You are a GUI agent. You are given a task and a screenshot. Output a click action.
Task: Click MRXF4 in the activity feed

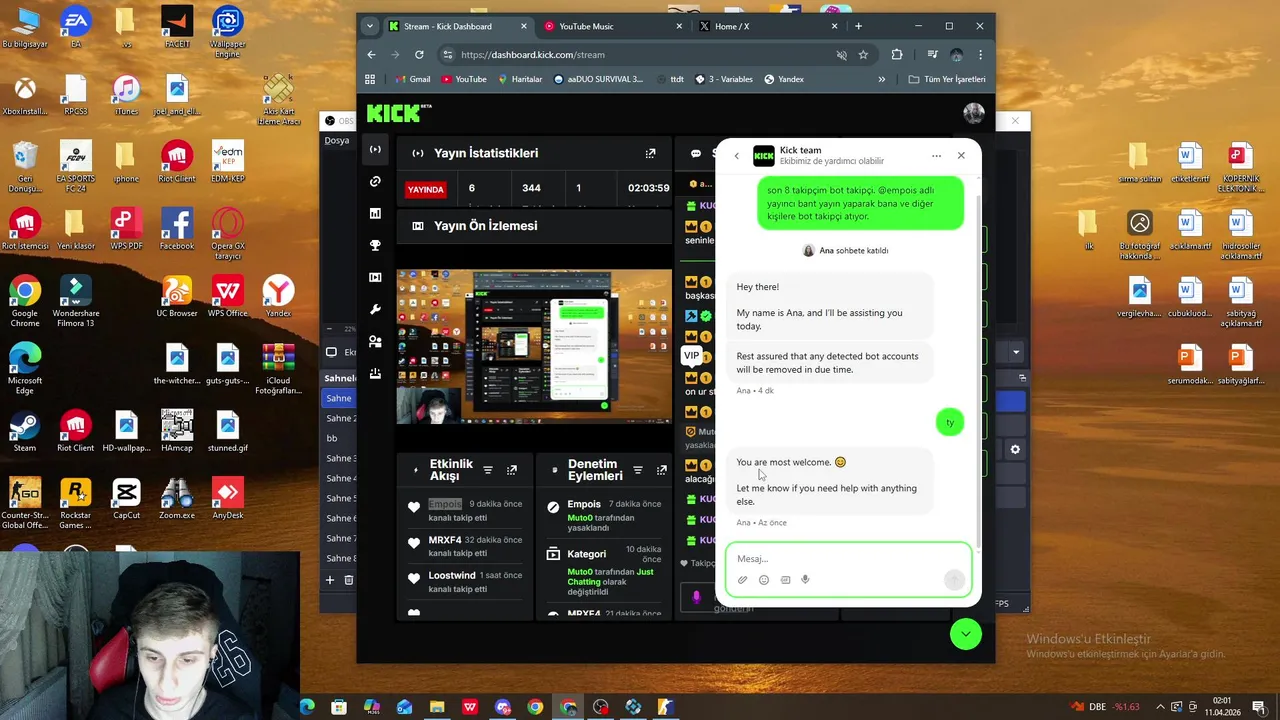[x=445, y=540]
